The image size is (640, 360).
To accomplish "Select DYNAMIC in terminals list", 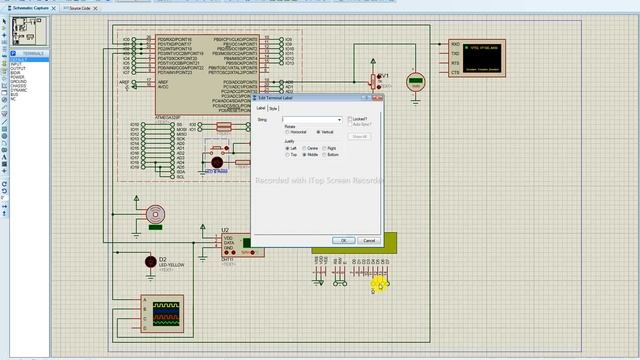I will (x=18, y=90).
